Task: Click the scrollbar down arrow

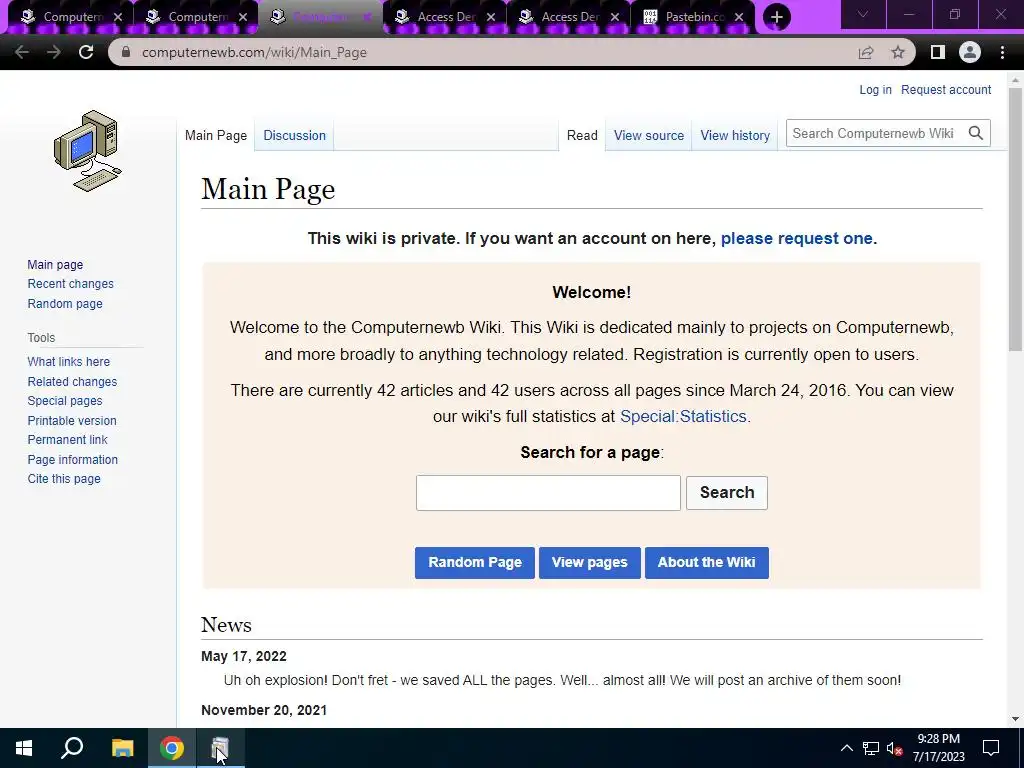Action: [x=1015, y=719]
